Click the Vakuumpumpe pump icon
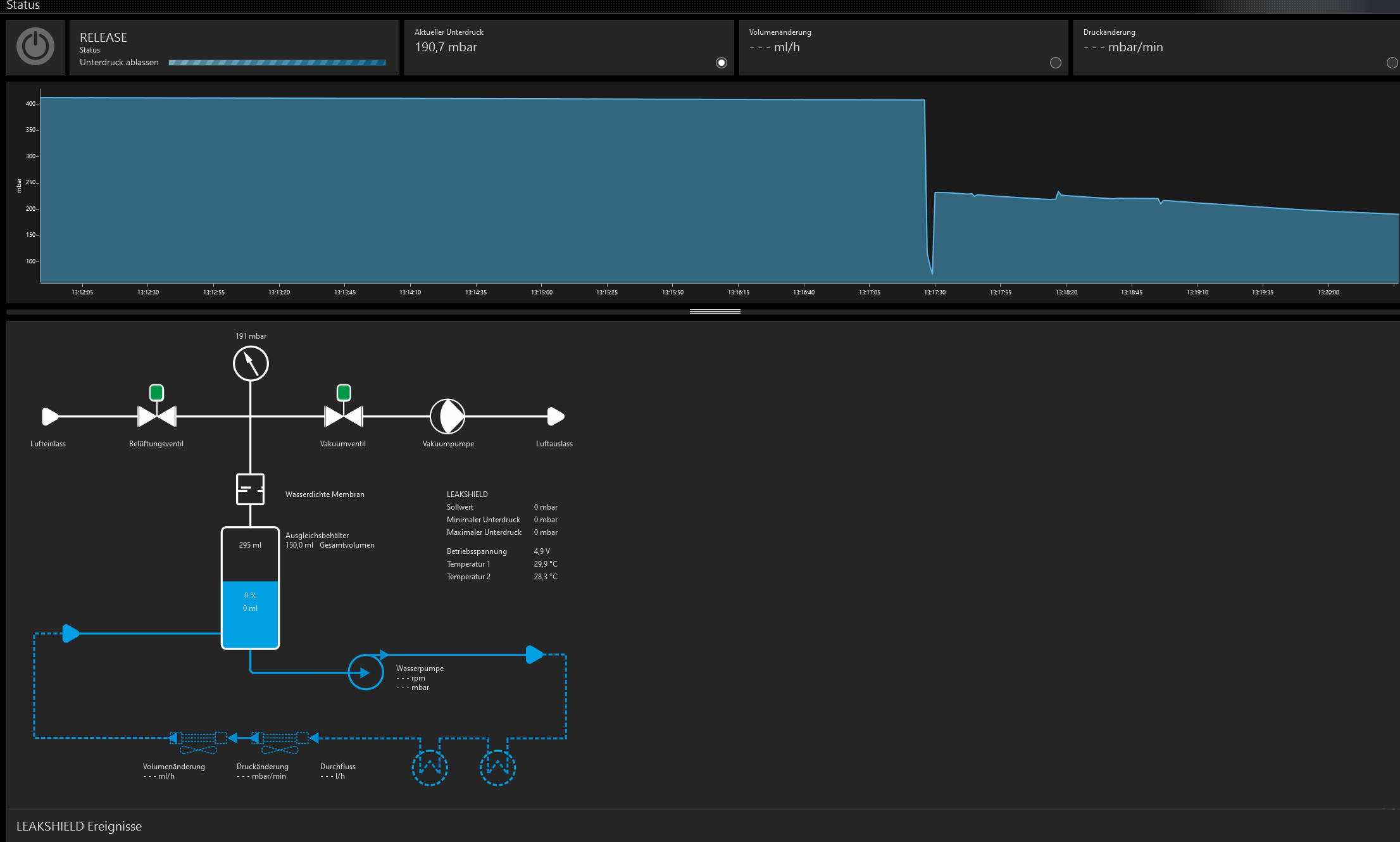Viewport: 1400px width, 842px height. click(447, 417)
